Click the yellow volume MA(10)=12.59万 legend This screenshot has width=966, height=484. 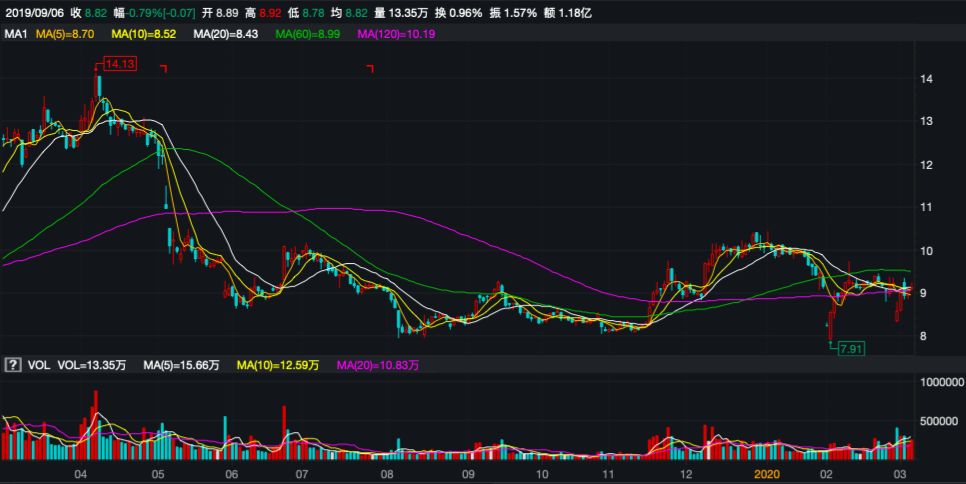click(279, 366)
